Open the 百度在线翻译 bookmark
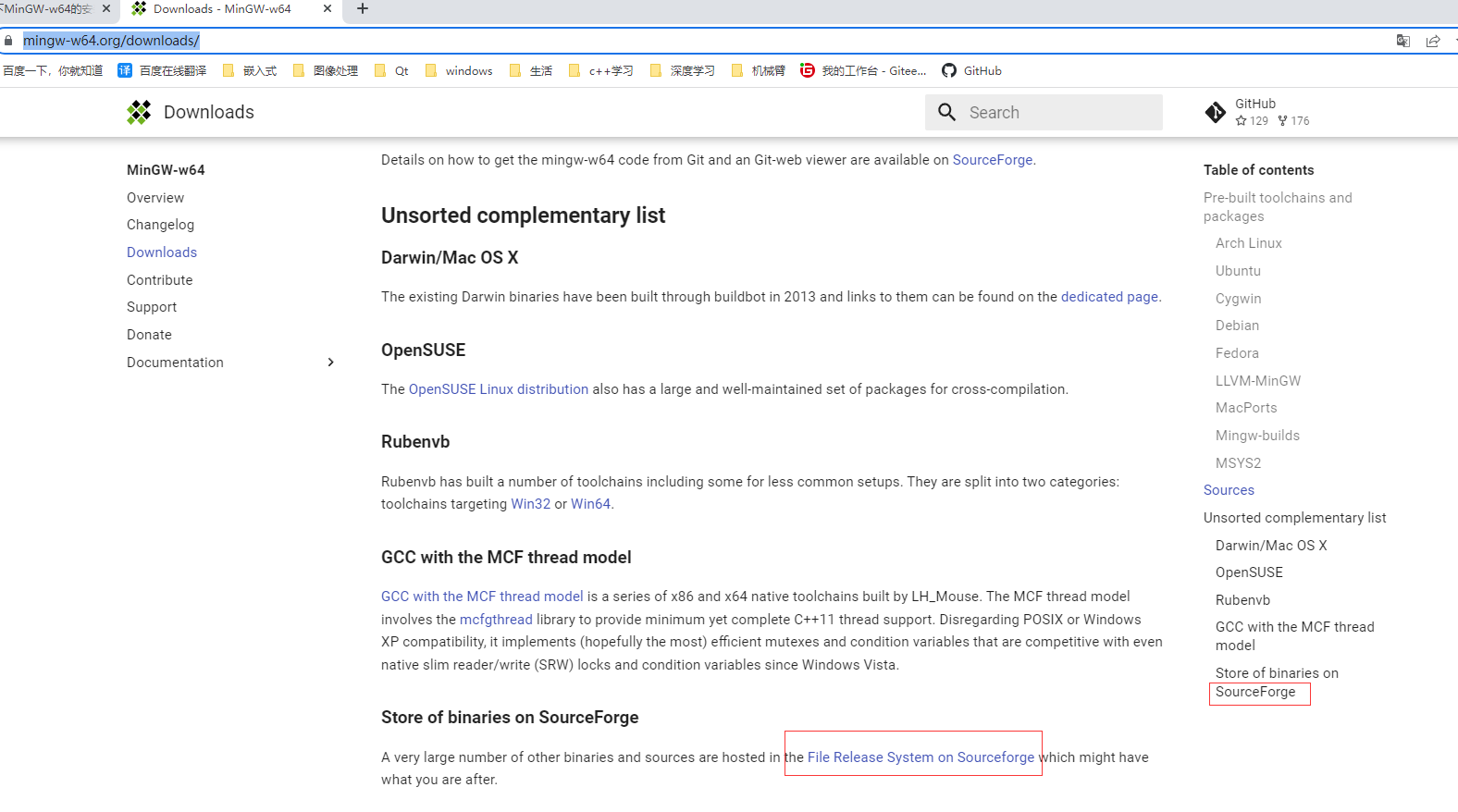This screenshot has height=812, width=1458. [162, 70]
